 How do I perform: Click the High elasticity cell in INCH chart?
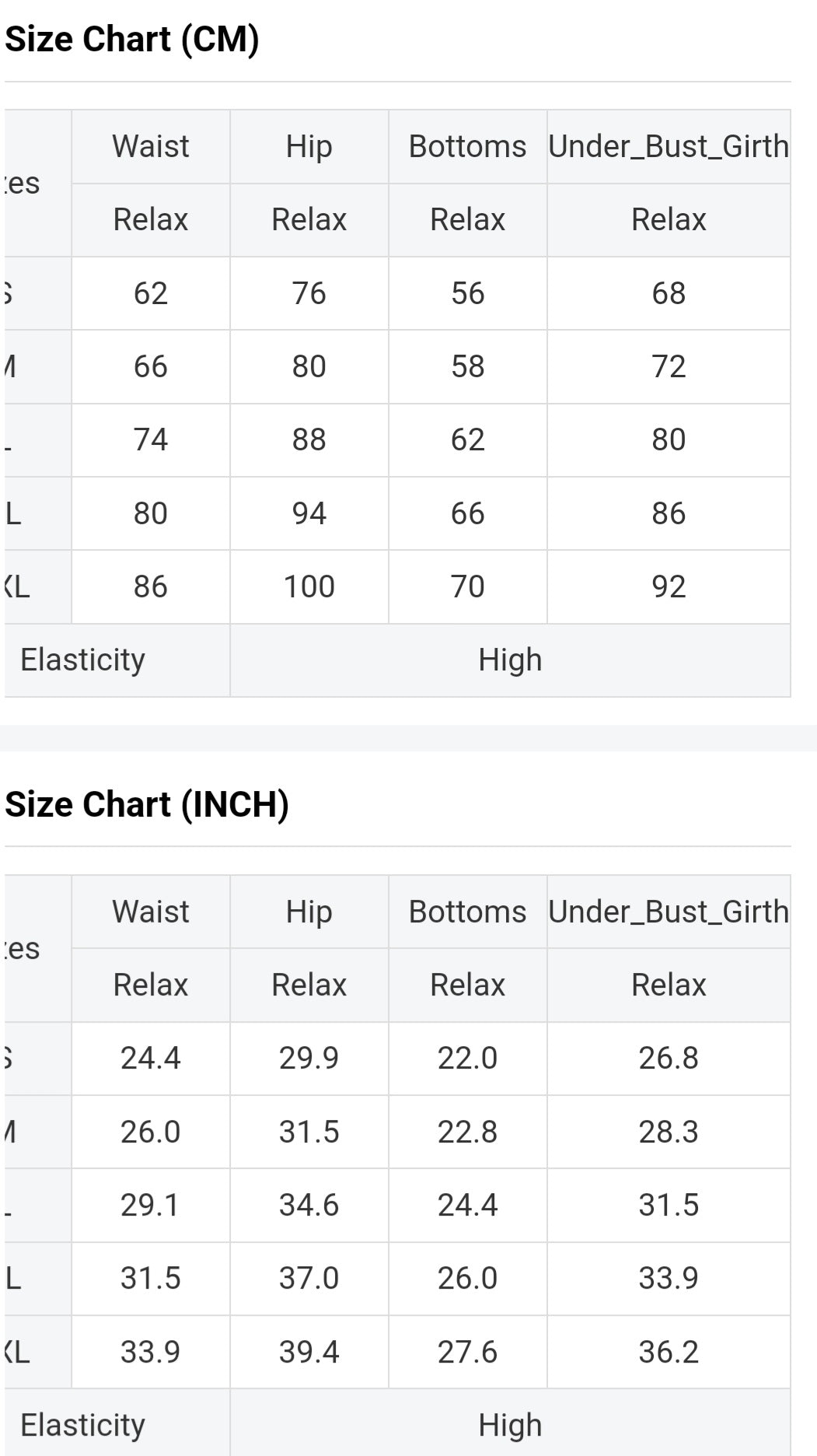click(x=510, y=1425)
